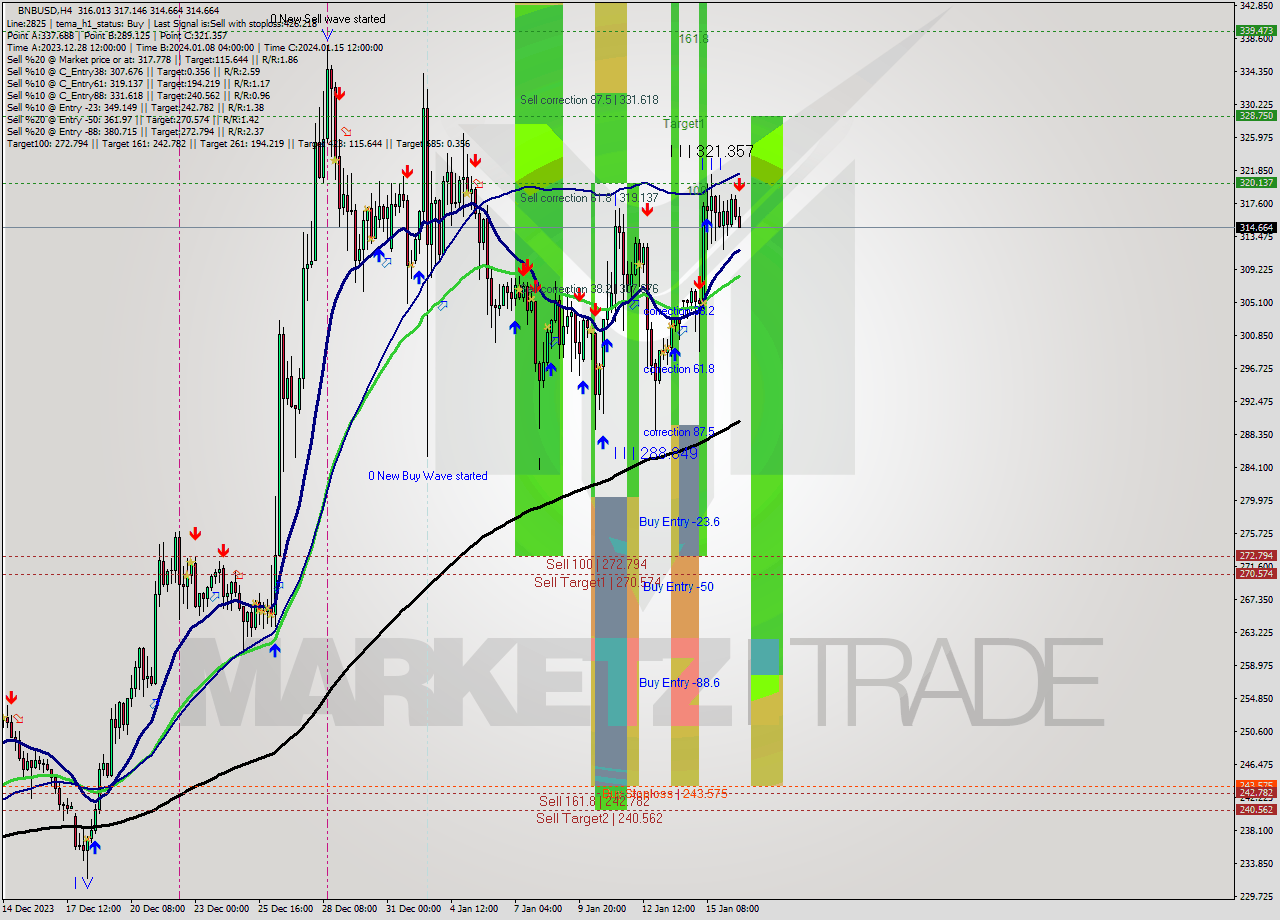
Task: Select the 'correction 61.8' blue label
Action: (679, 369)
